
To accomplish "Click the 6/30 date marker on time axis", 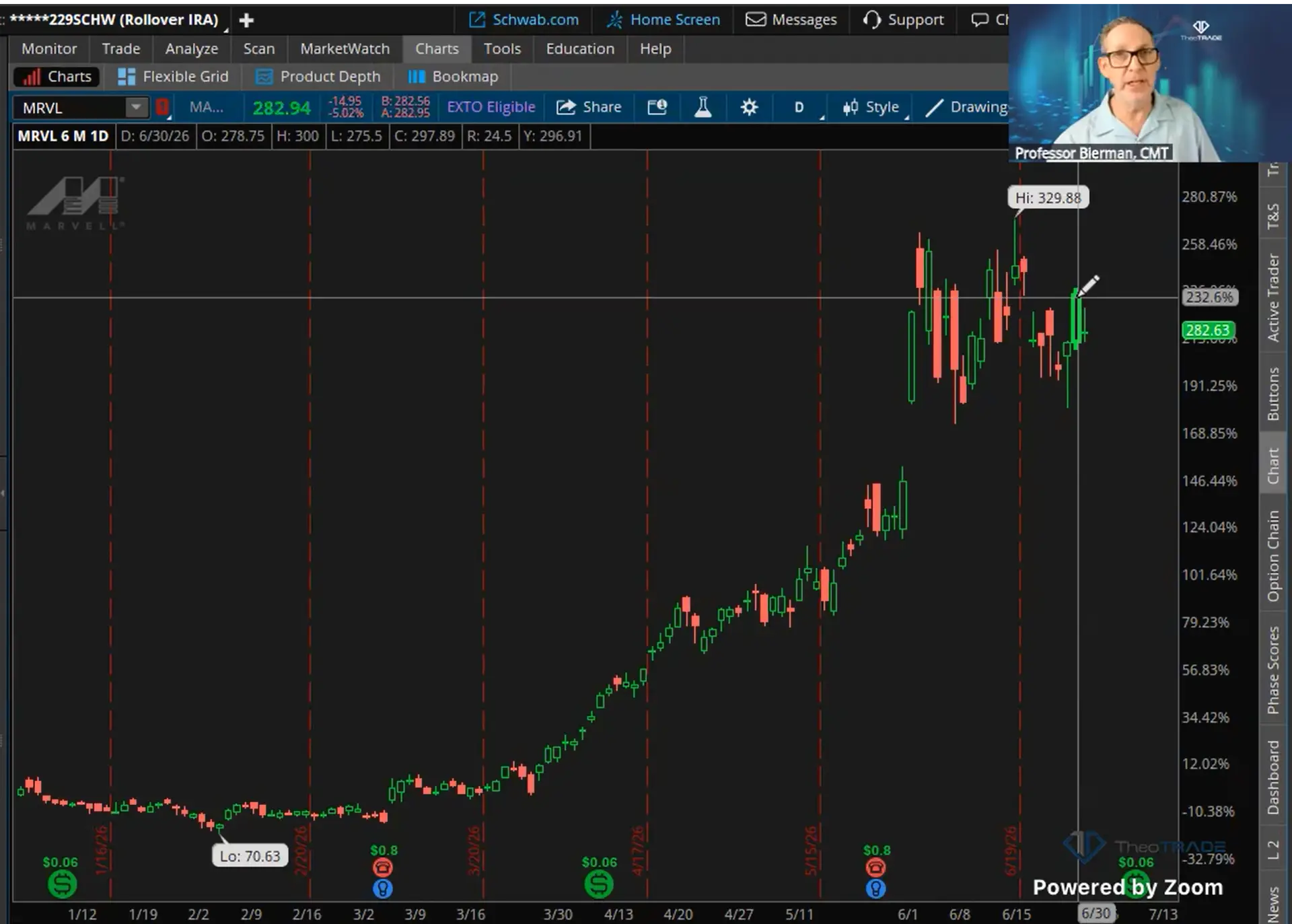I will coord(1096,913).
